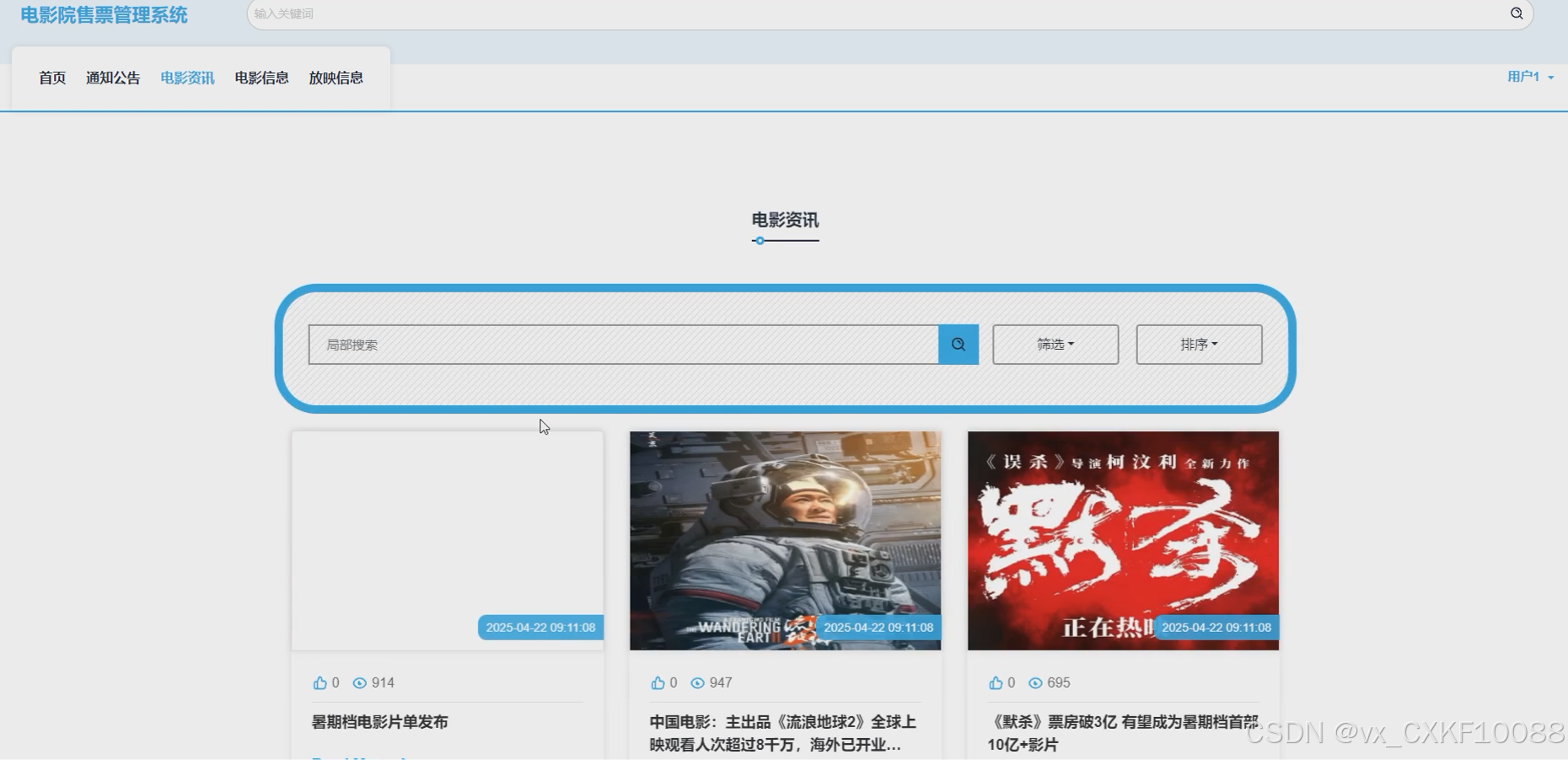Select the 电影资讯 menu item

[x=187, y=78]
